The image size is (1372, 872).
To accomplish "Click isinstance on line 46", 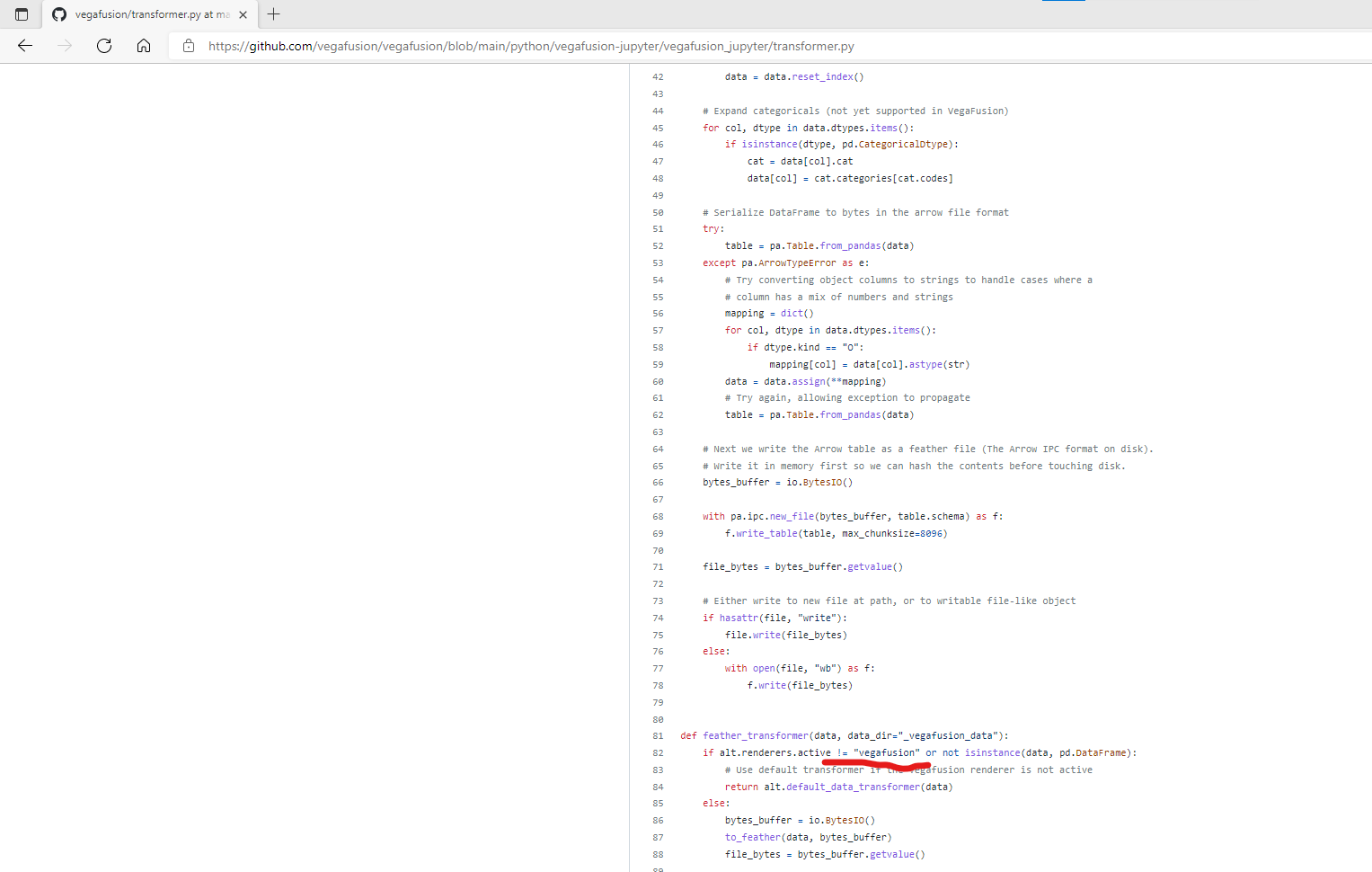I will point(769,145).
